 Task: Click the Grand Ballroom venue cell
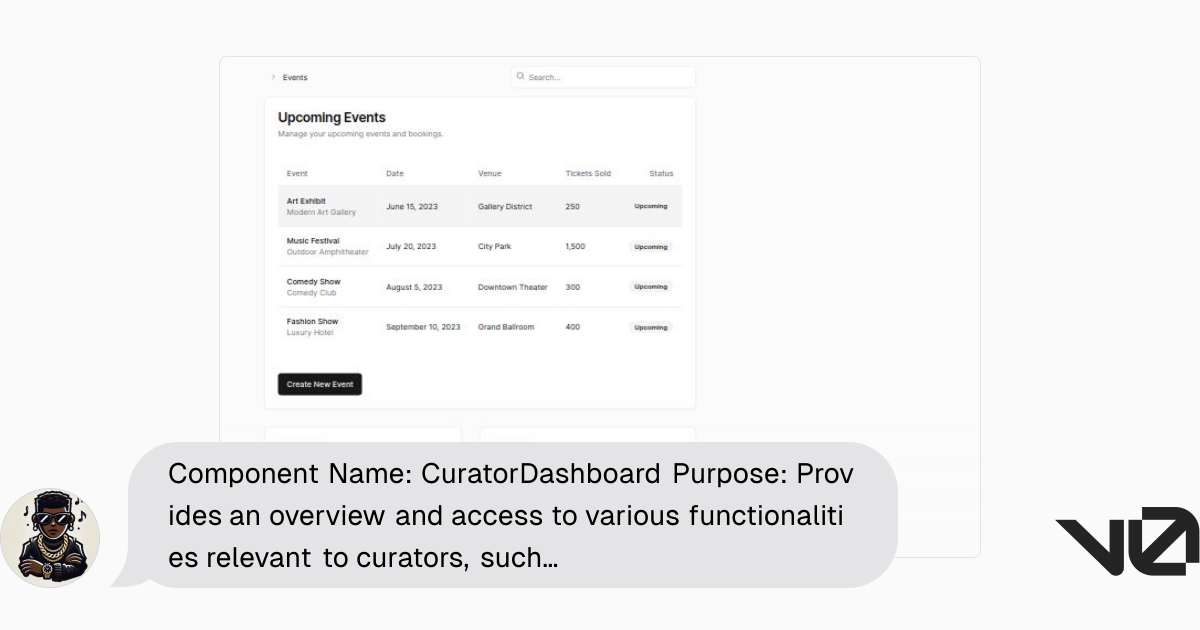point(506,327)
